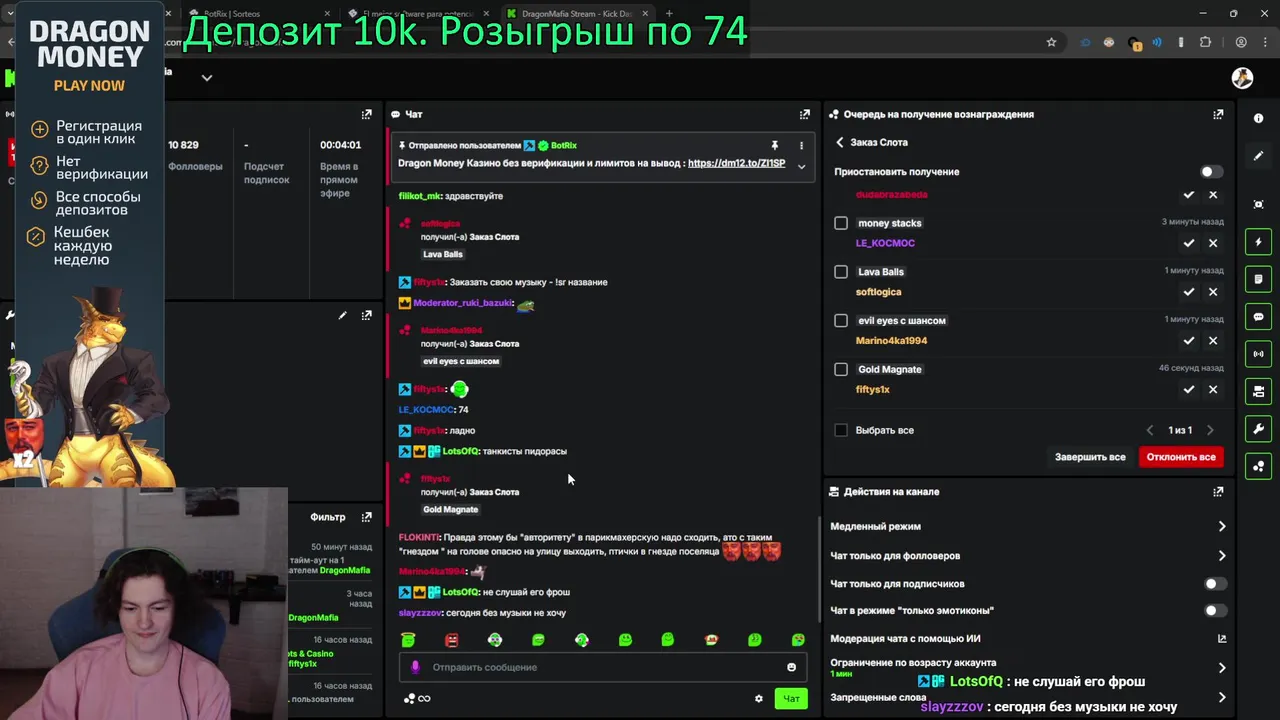
Task: Approve Lava Balls request from softlogica
Action: [1189, 292]
